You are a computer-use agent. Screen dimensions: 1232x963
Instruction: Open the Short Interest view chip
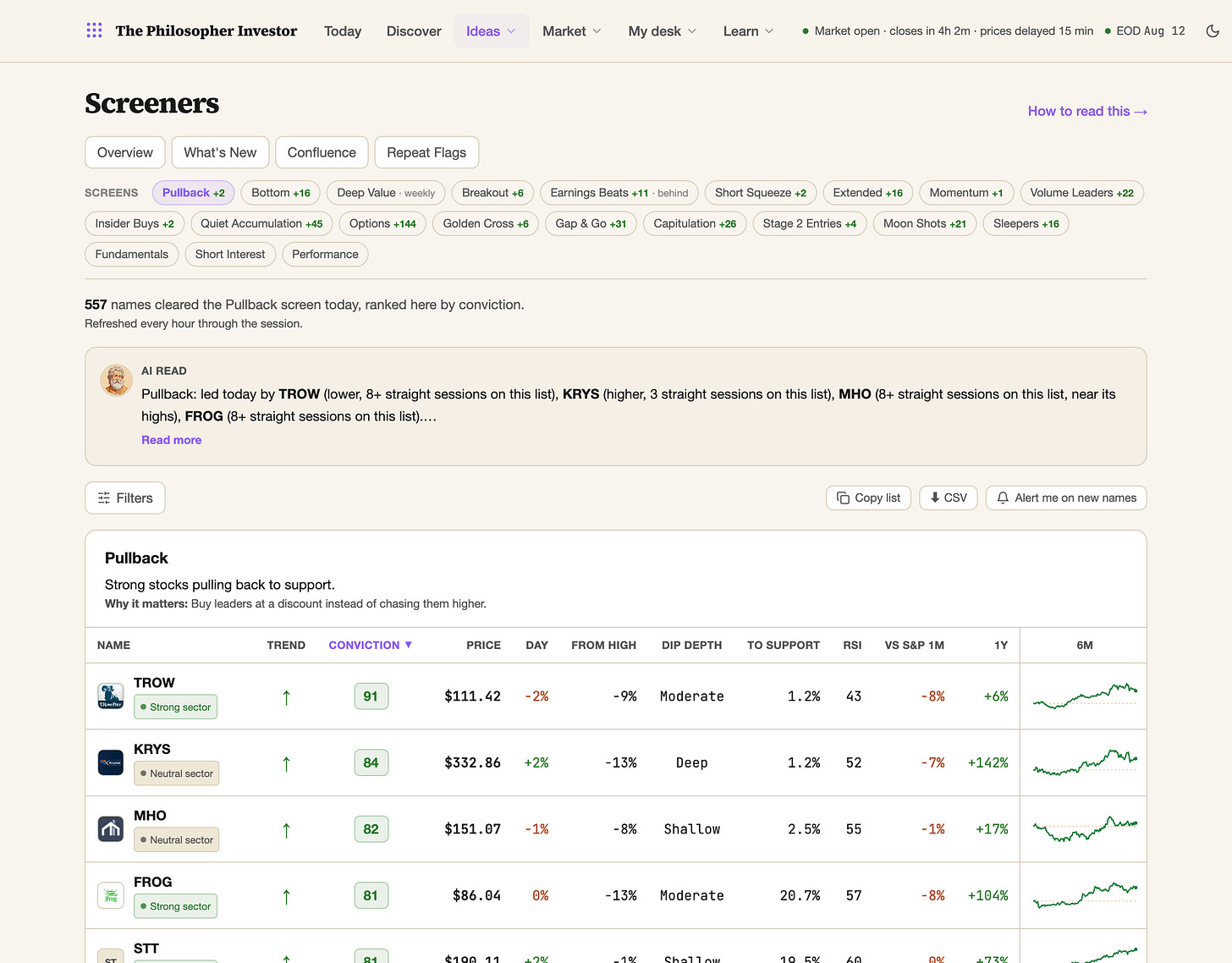tap(230, 254)
